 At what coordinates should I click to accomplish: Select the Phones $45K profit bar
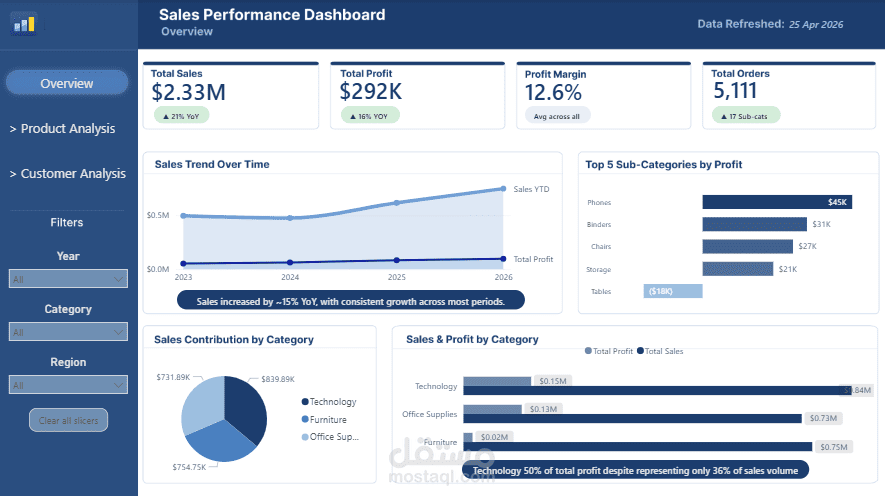777,202
